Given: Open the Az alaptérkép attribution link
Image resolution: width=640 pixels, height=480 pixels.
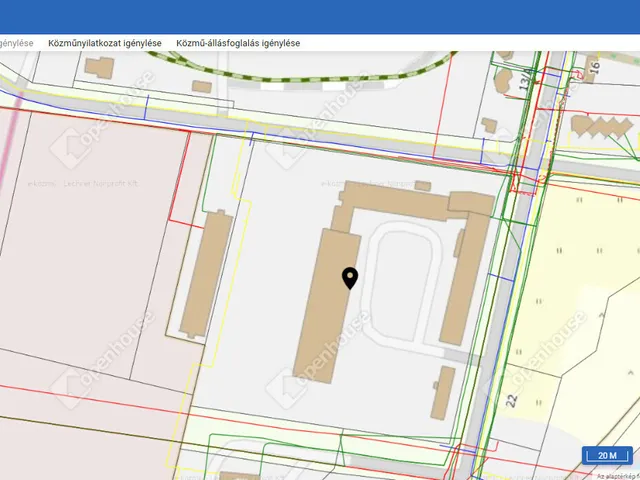Looking at the screenshot, I should [x=618, y=474].
